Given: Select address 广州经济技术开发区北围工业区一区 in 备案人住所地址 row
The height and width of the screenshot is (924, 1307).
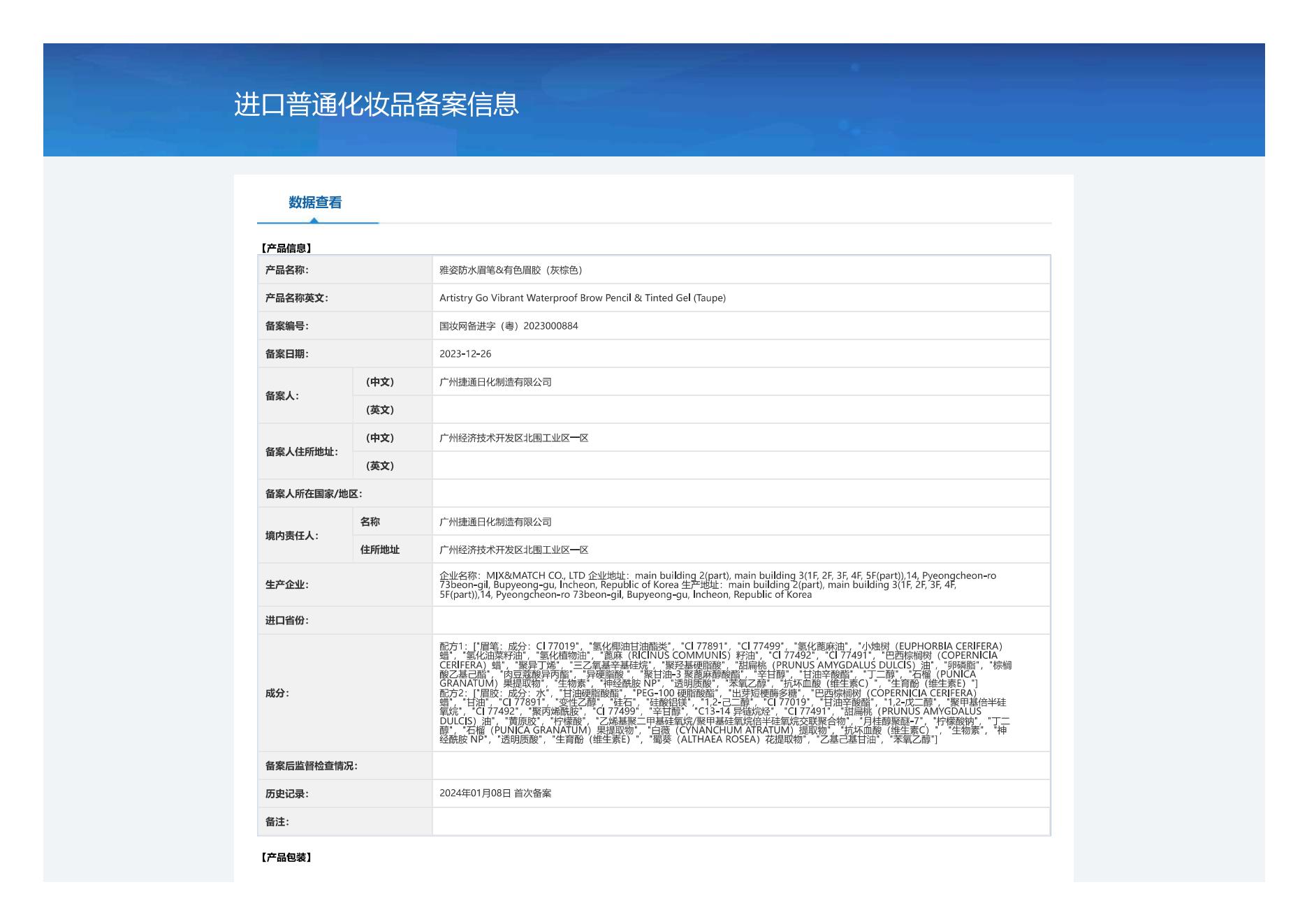Looking at the screenshot, I should [x=514, y=438].
